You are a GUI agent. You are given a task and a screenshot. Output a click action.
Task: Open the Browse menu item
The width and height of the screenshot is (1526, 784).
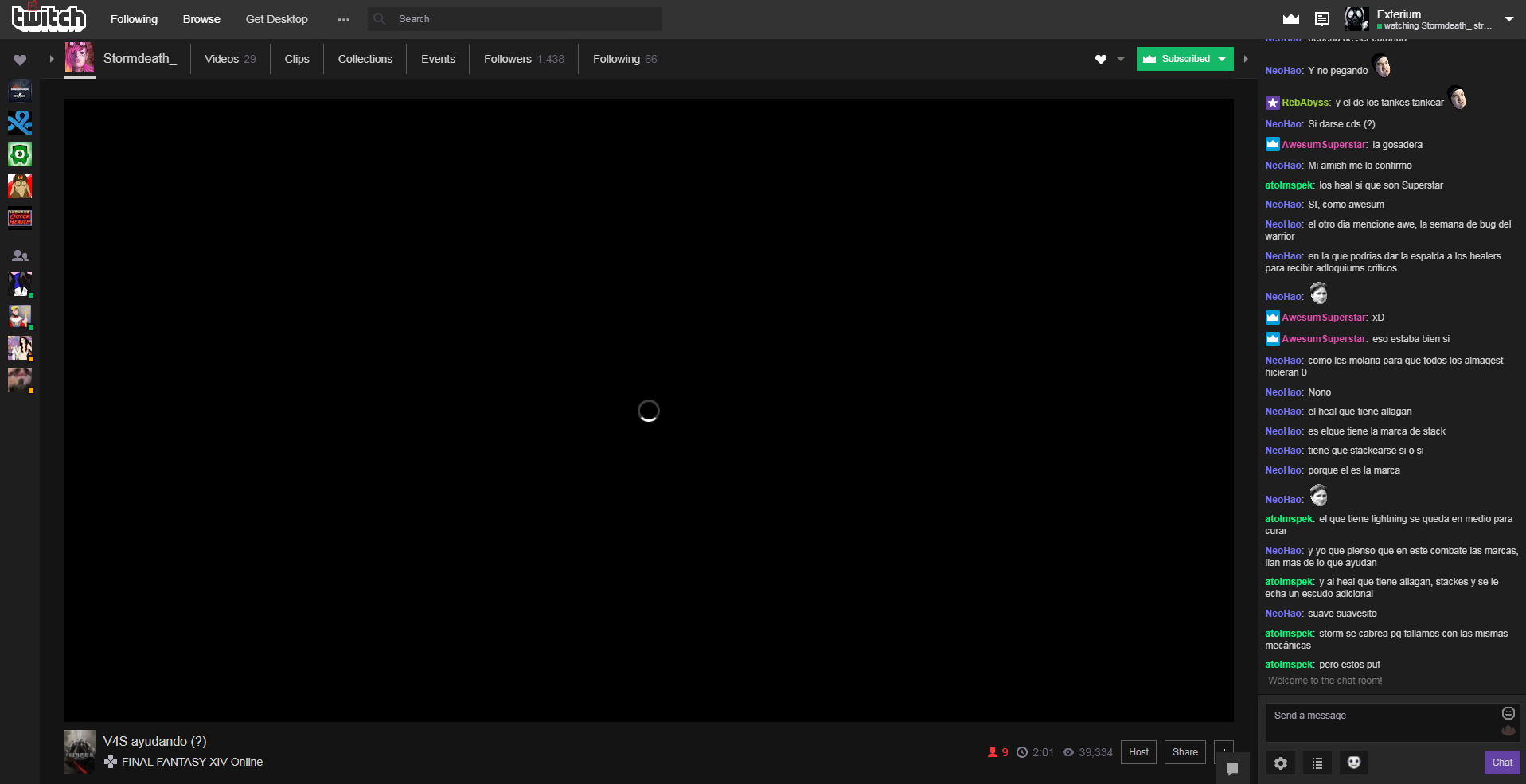click(x=201, y=18)
